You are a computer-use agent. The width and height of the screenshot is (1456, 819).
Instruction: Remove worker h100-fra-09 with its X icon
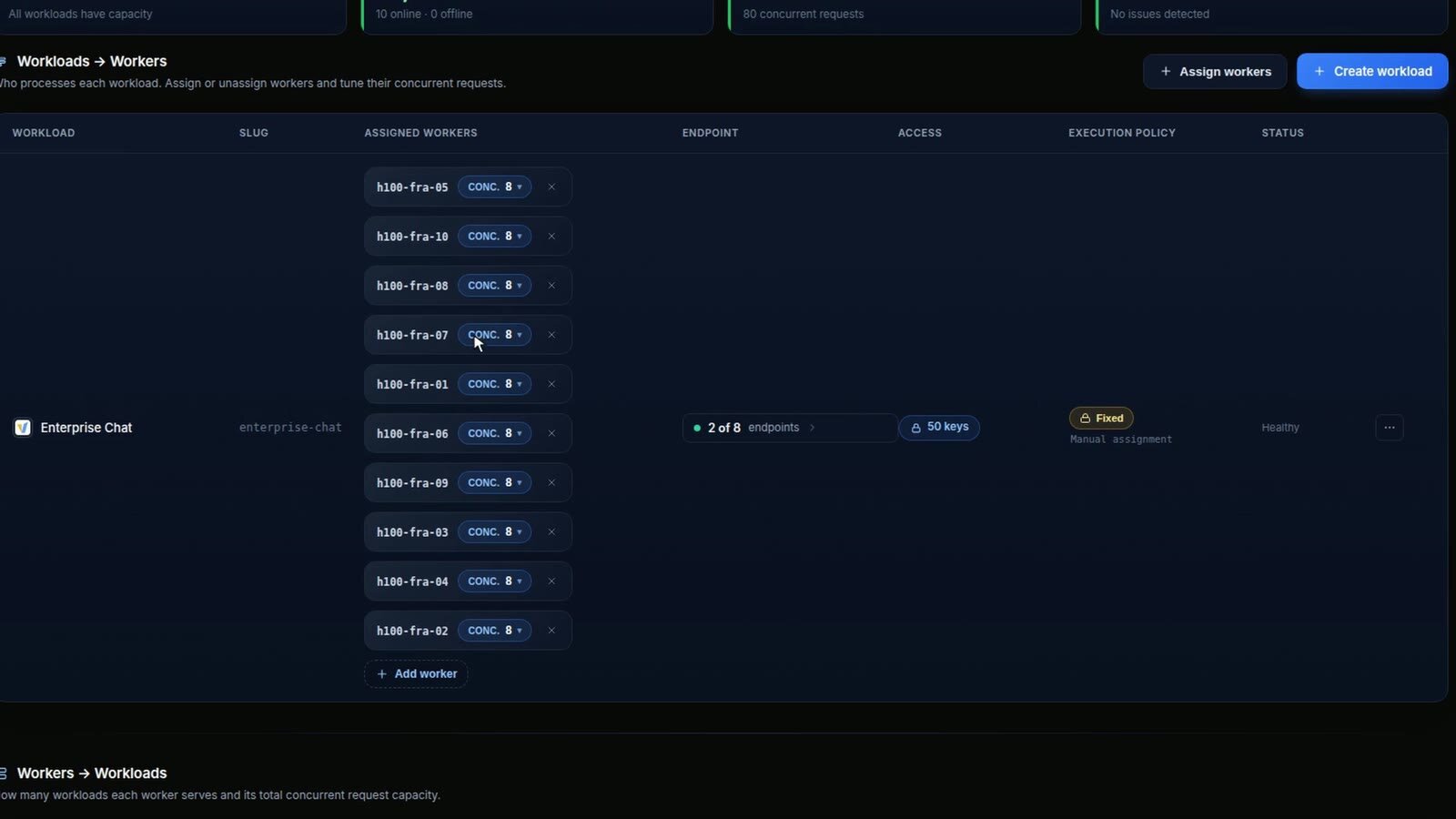(x=551, y=482)
